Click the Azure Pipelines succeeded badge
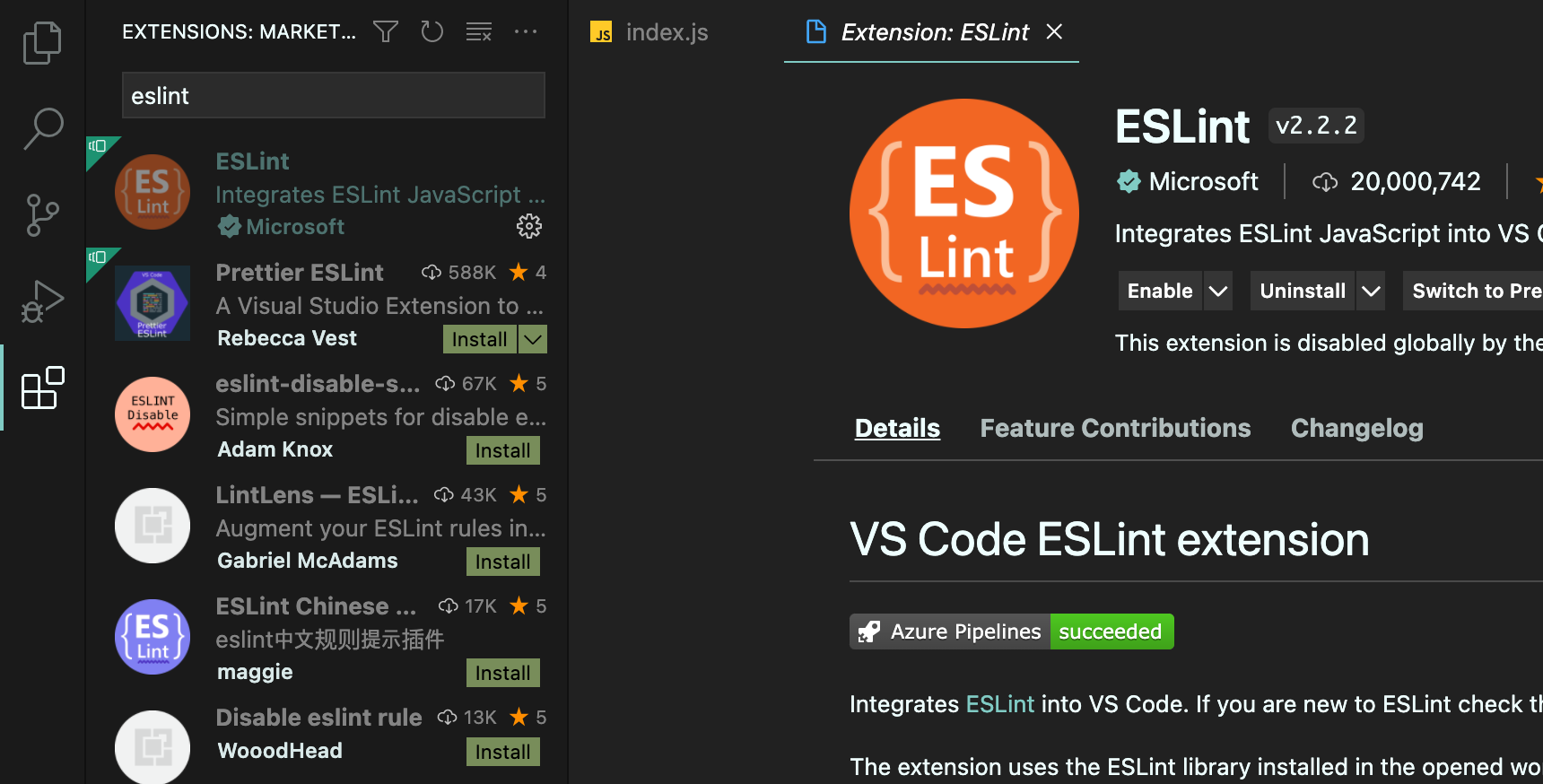1543x784 pixels. (1012, 632)
